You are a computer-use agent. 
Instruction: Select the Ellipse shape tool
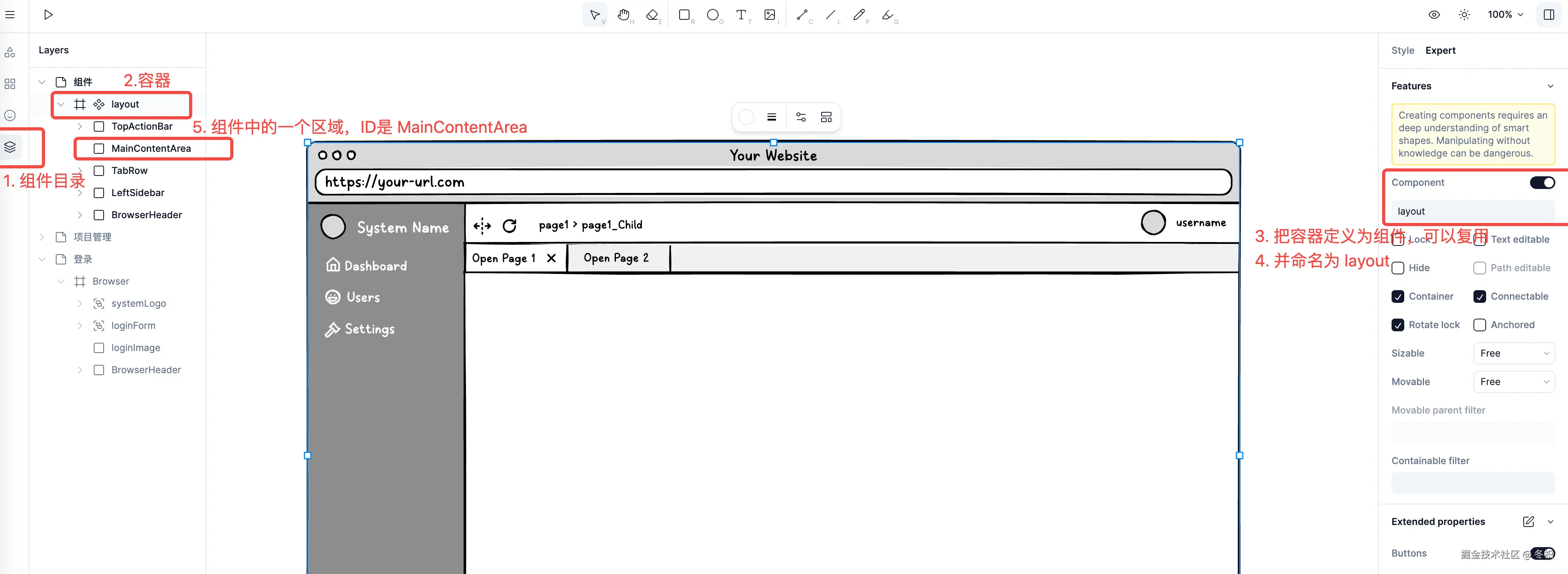point(713,15)
